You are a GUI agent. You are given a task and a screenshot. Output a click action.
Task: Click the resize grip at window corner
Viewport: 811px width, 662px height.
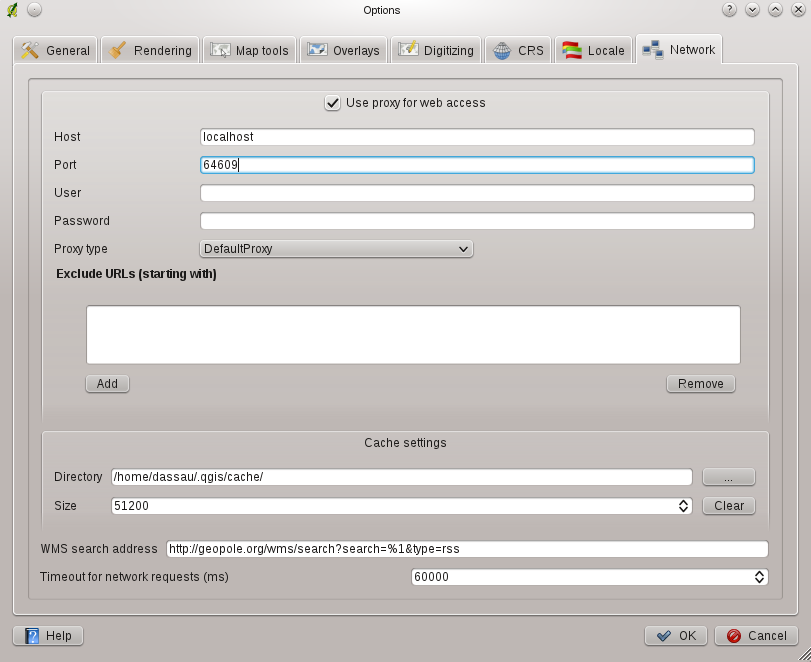(804, 655)
